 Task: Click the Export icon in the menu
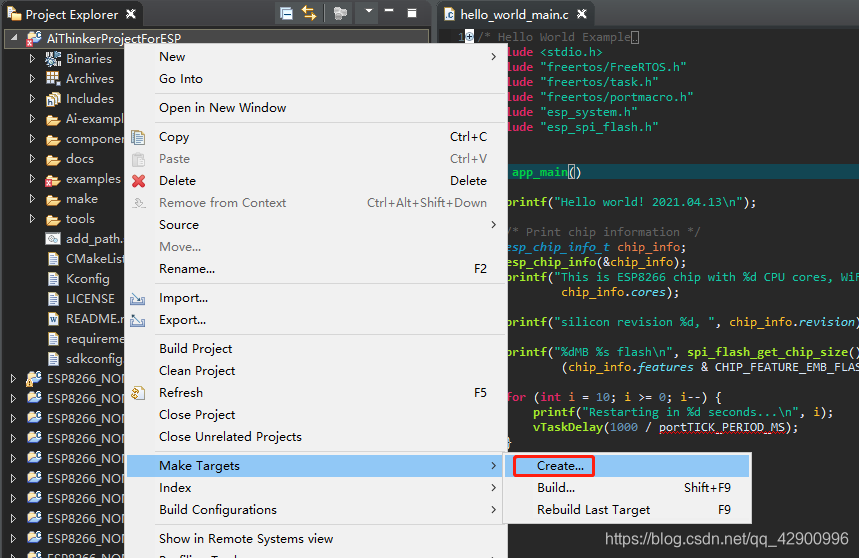click(x=138, y=320)
